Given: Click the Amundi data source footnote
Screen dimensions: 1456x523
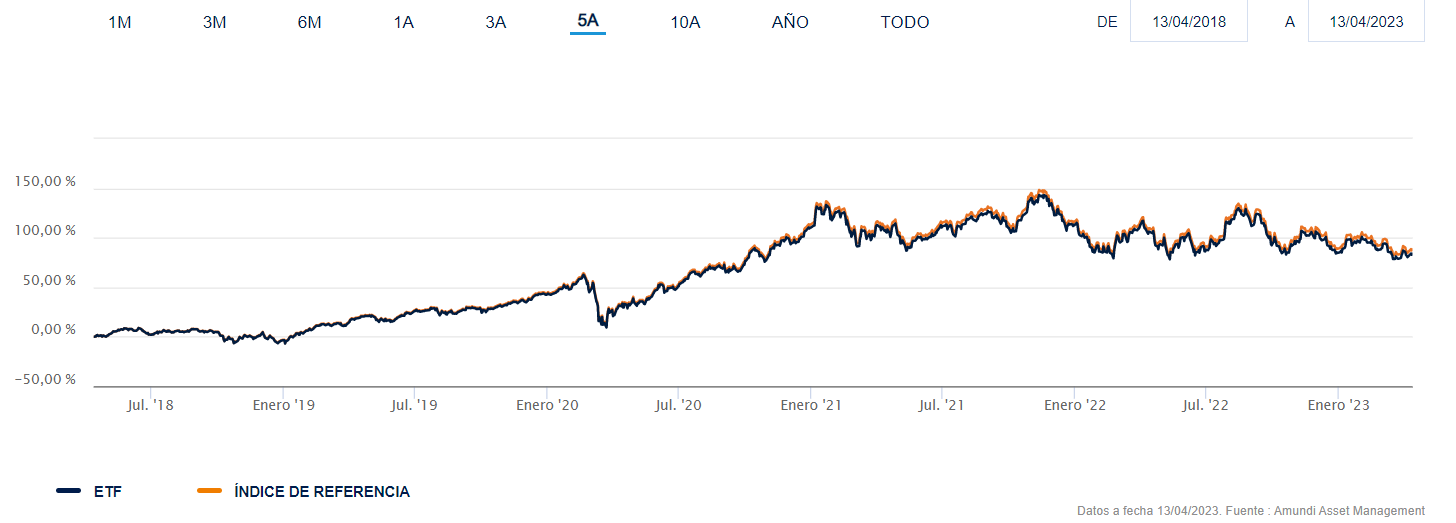Looking at the screenshot, I should [1250, 511].
